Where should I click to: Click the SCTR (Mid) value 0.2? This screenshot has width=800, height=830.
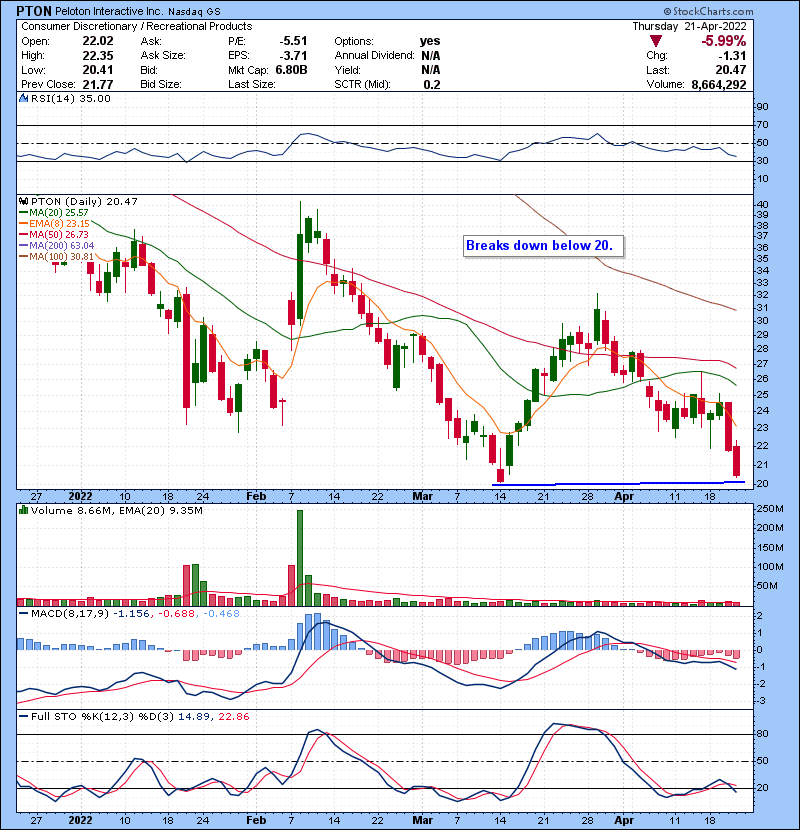[432, 85]
